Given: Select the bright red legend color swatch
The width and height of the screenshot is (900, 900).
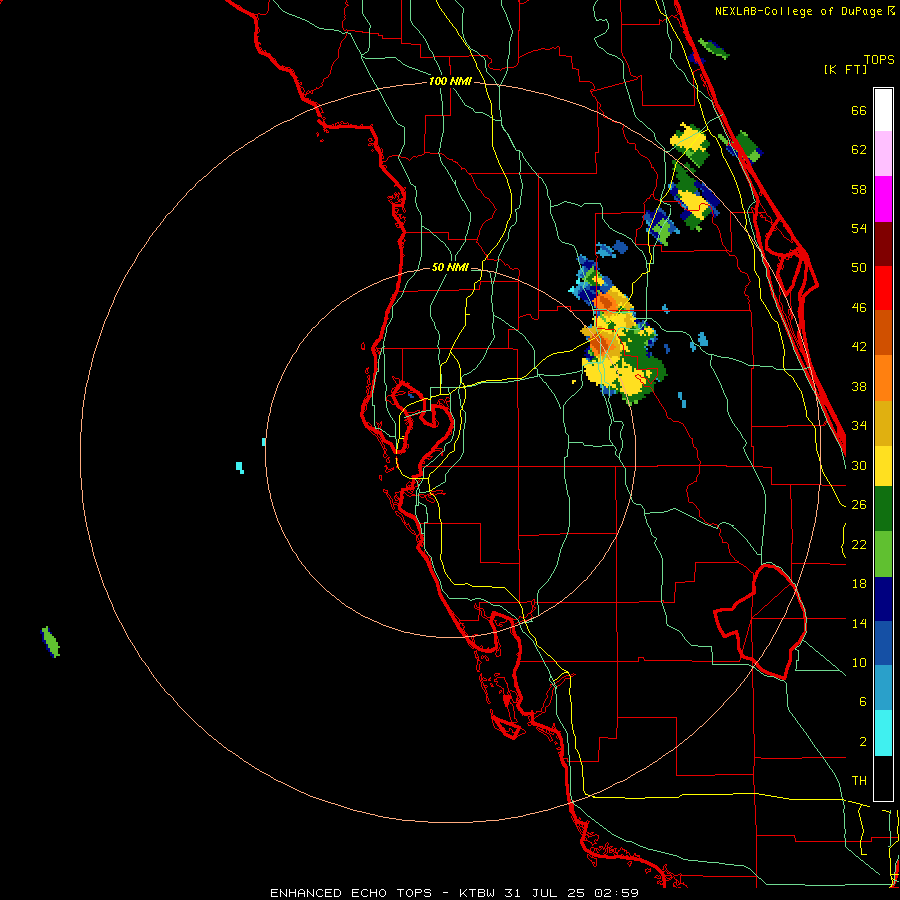Looking at the screenshot, I should coord(883,288).
